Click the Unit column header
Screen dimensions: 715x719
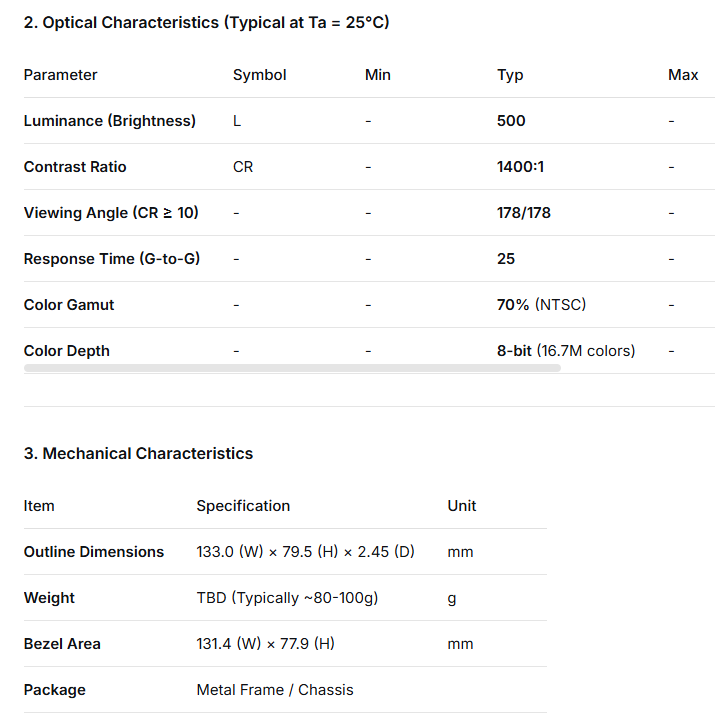462,506
